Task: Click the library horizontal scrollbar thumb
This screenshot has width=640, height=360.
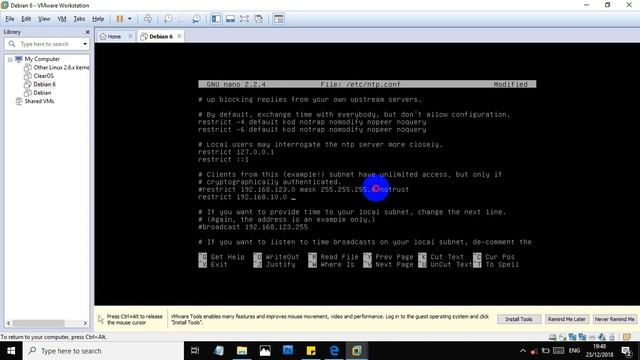Action: pos(38,323)
